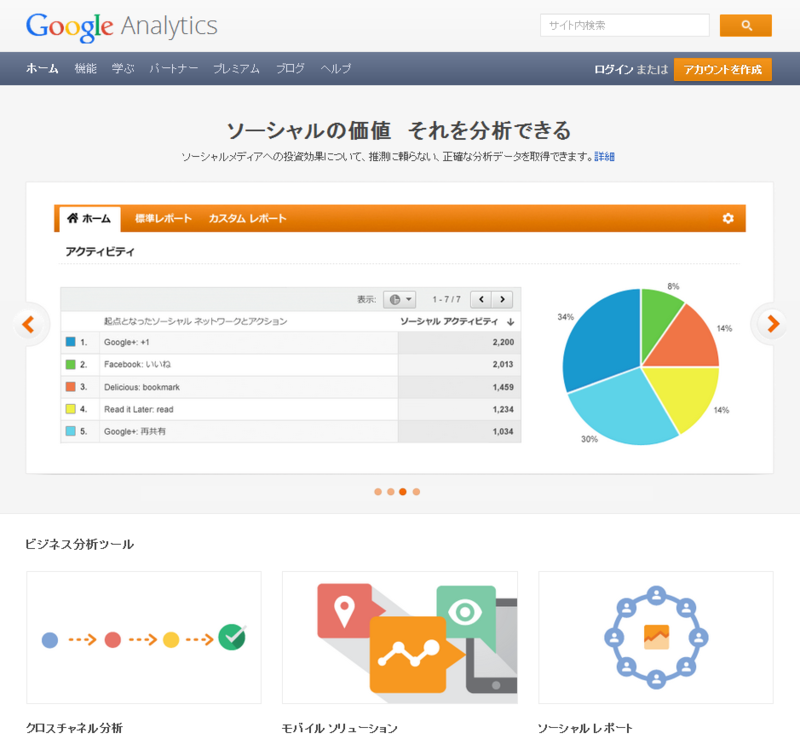Click the cross-channel analysis illustration
Viewport: 800px width, 739px height.
click(144, 637)
